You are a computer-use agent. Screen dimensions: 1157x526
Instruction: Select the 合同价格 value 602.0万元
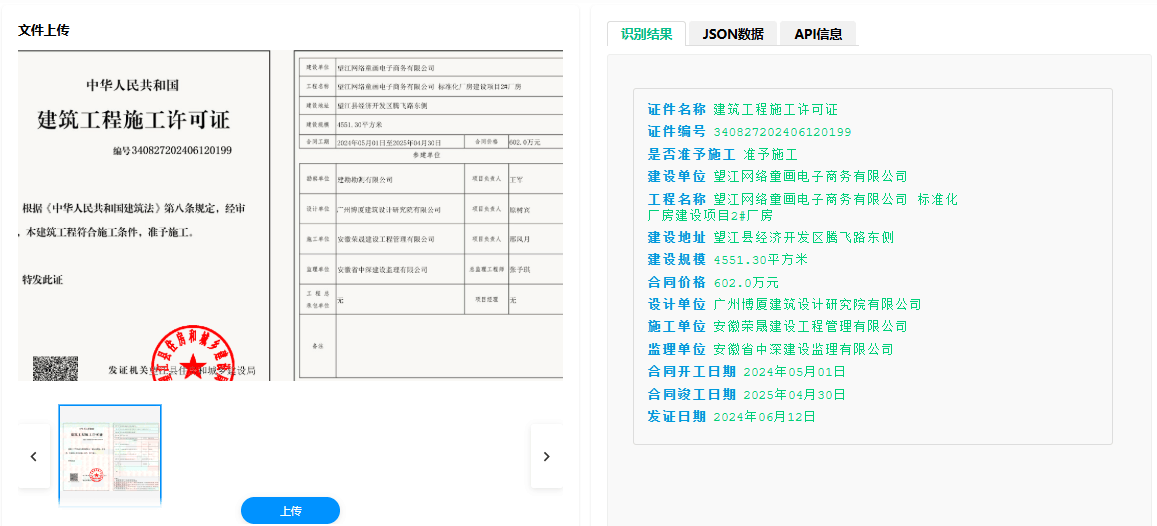(x=746, y=283)
